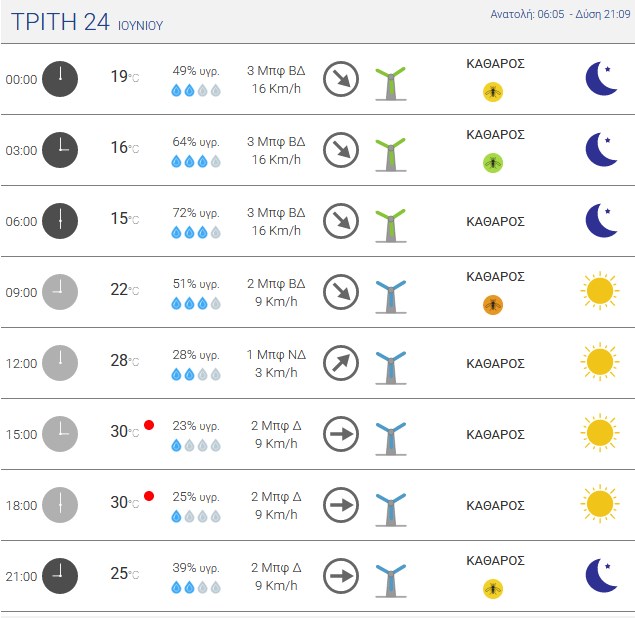Viewport: 635px width, 618px height.
Task: Click the orange mosquito icon at 09:00
Action: coord(493,305)
